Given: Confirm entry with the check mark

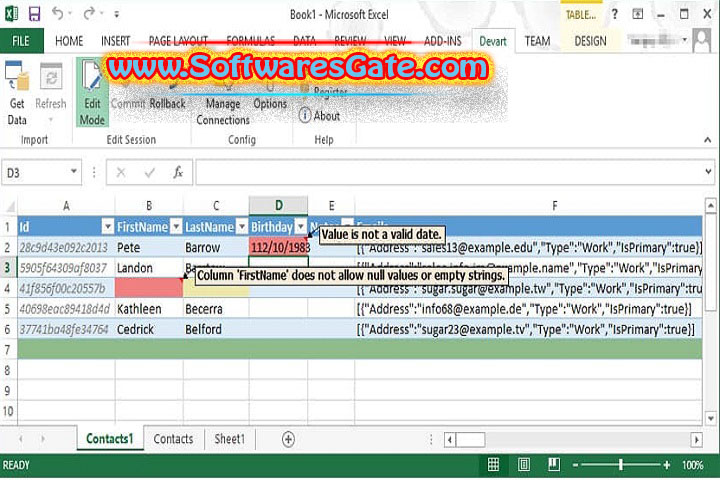Looking at the screenshot, I should [x=149, y=173].
